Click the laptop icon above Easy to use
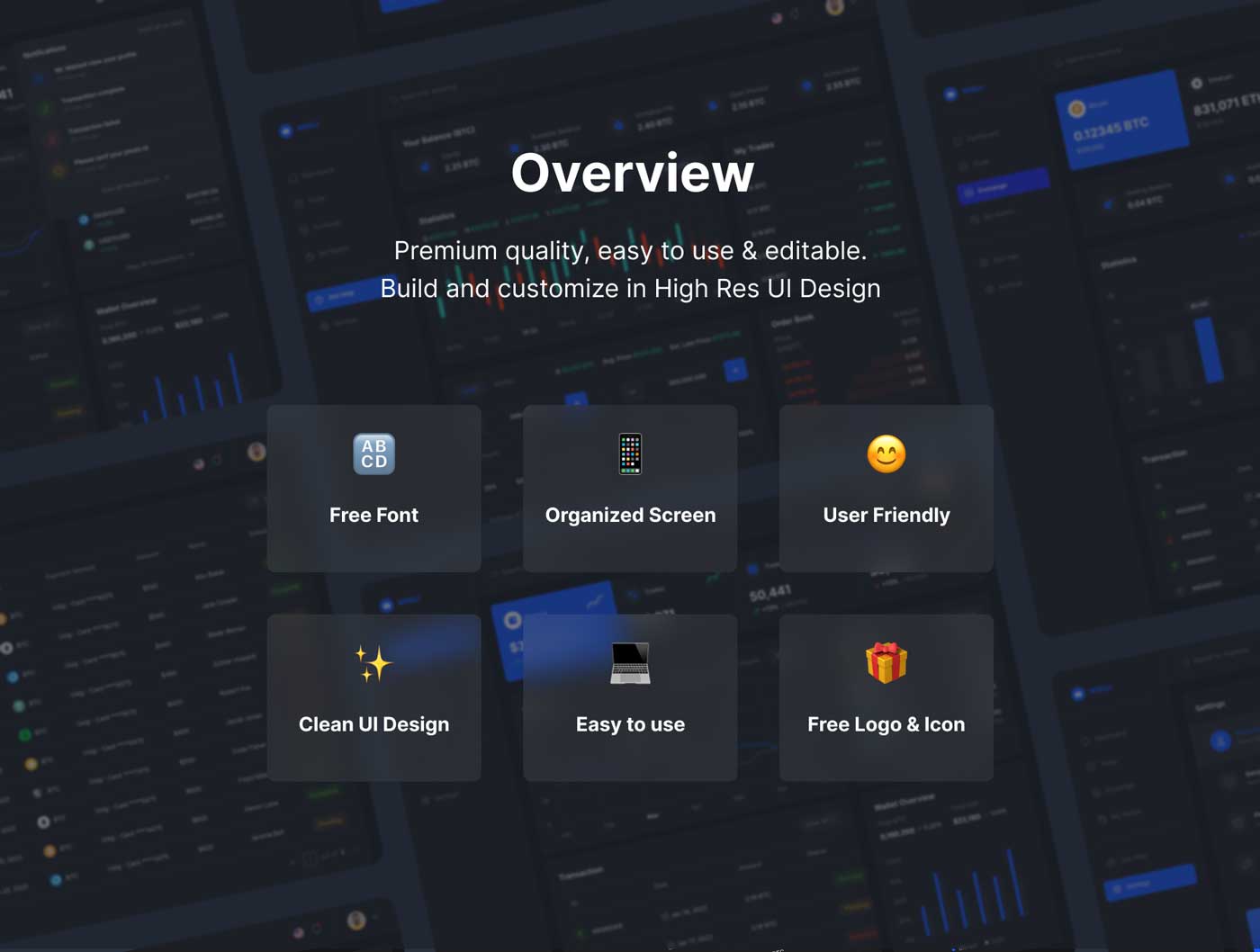 tap(630, 664)
